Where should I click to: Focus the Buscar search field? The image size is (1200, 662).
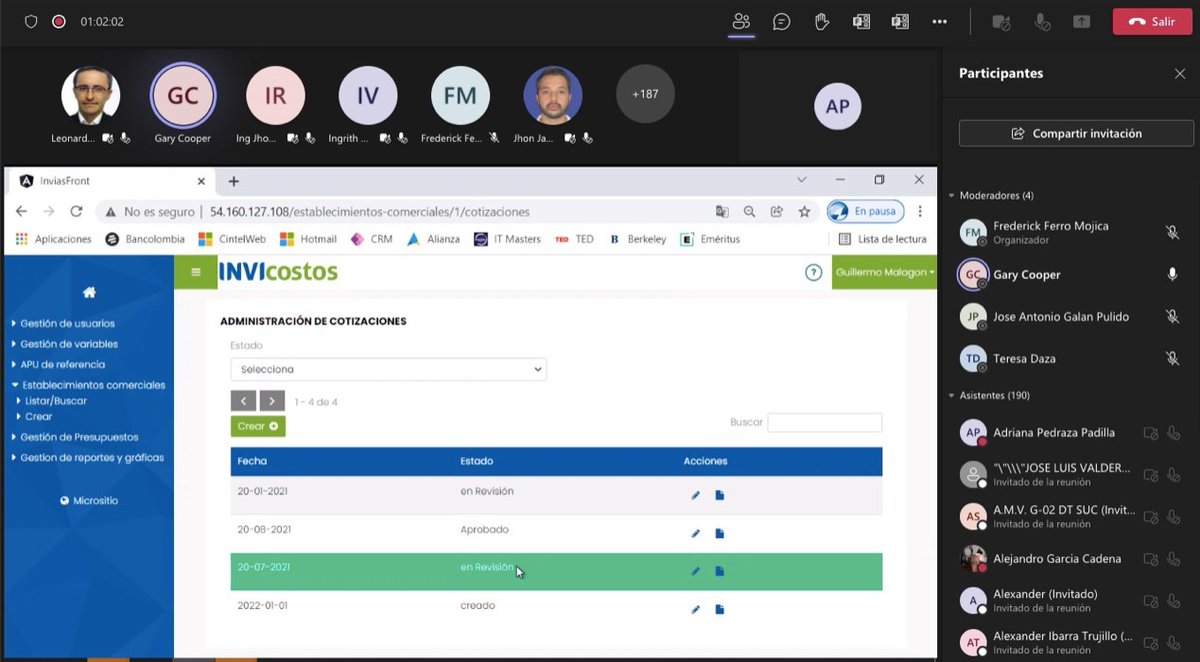(825, 422)
